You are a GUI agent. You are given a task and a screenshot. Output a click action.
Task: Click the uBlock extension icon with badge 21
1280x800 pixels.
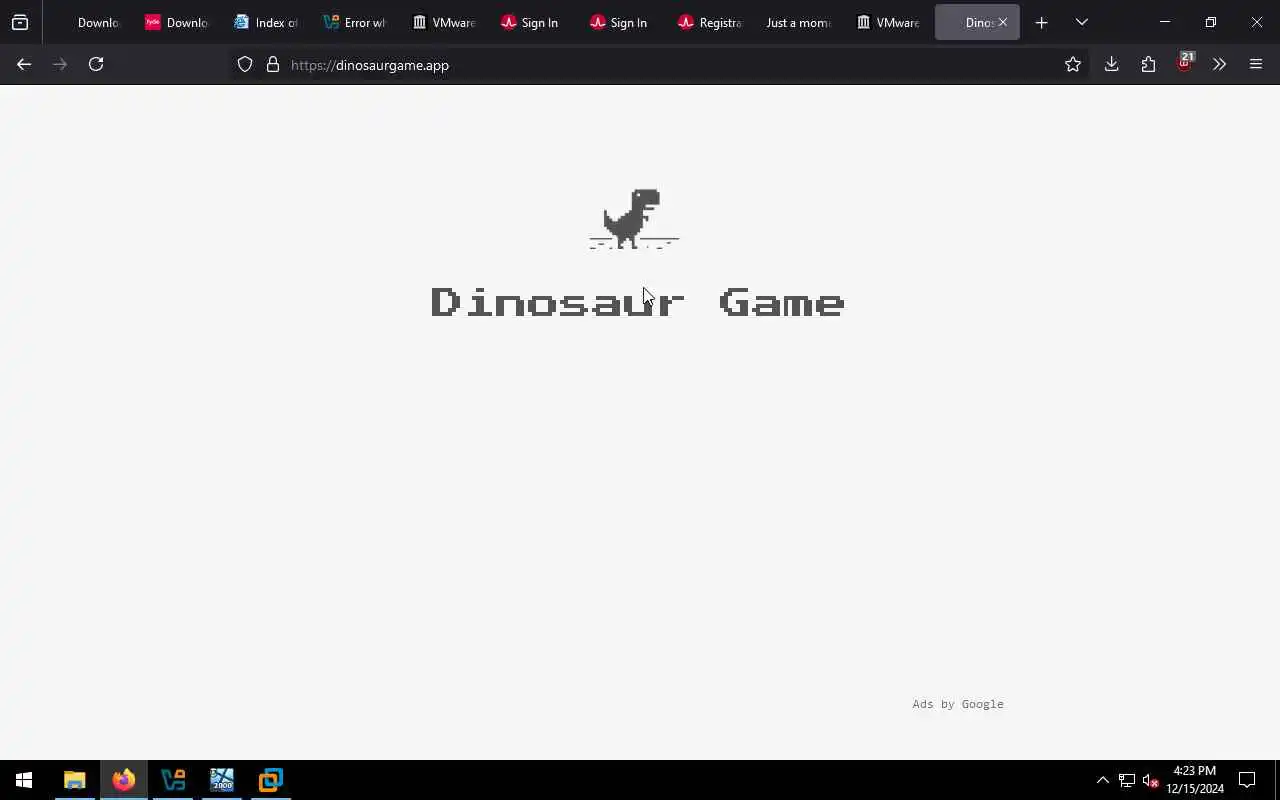coord(1185,63)
